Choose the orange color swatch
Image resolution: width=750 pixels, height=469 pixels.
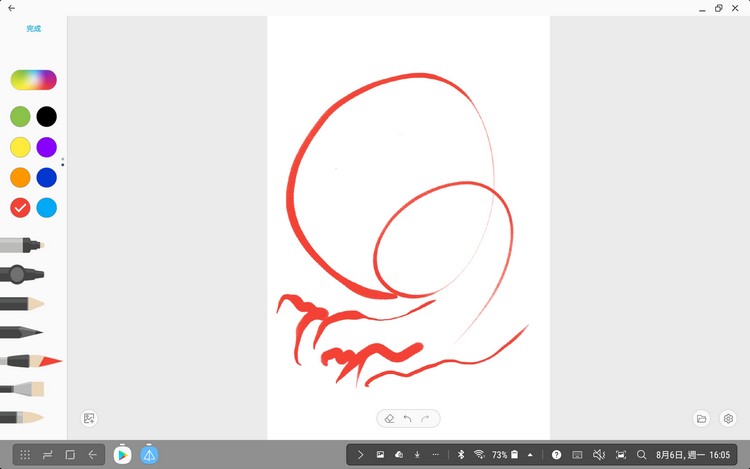20,177
